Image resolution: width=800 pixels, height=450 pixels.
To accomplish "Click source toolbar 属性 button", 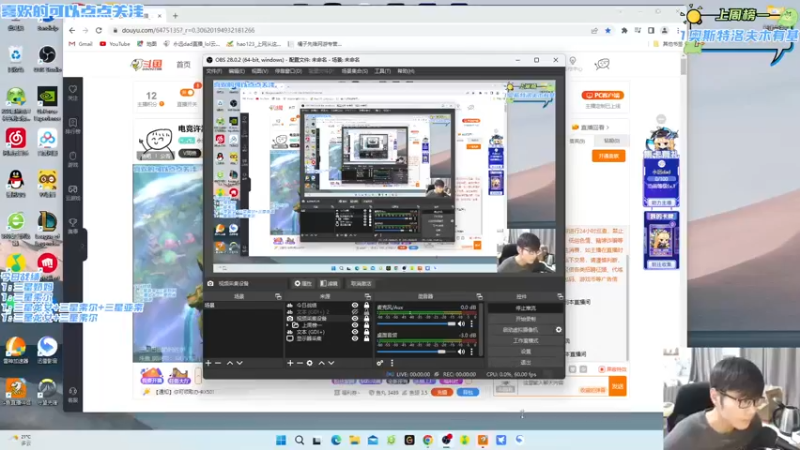I will coord(303,284).
